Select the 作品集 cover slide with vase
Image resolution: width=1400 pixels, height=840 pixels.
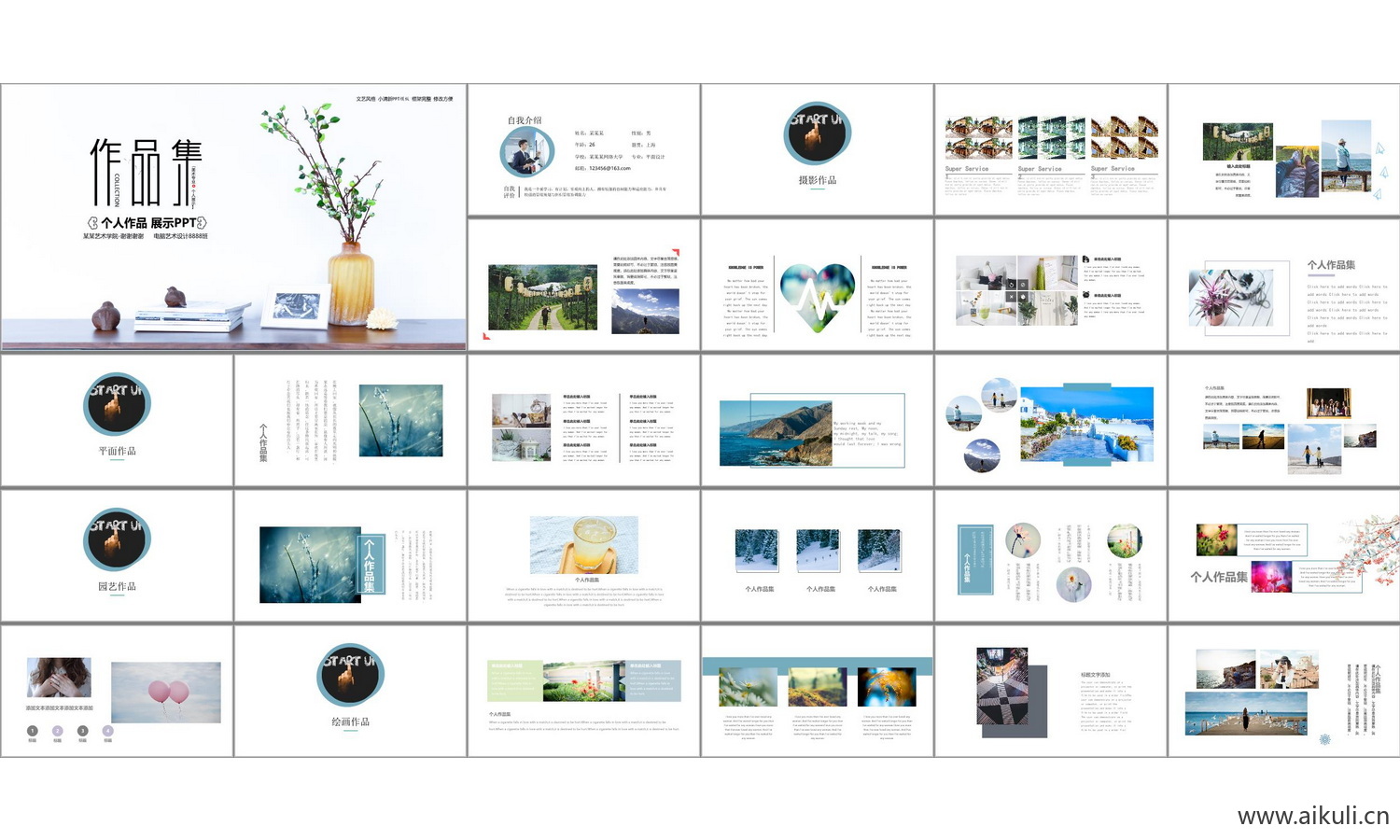233,217
